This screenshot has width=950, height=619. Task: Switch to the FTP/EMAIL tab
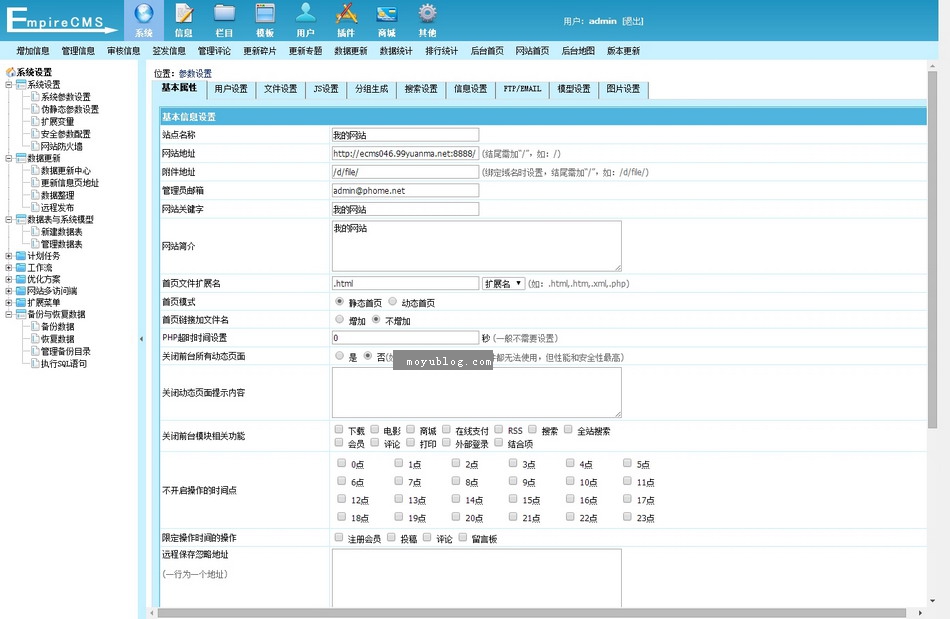click(x=522, y=89)
